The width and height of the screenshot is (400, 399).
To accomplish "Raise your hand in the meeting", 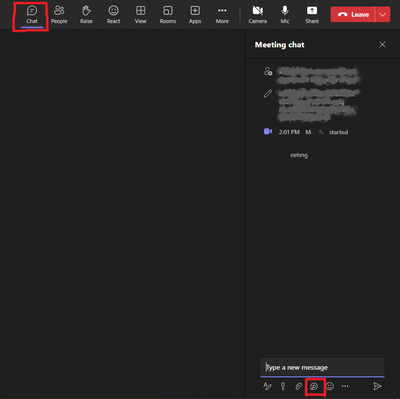I will (86, 15).
